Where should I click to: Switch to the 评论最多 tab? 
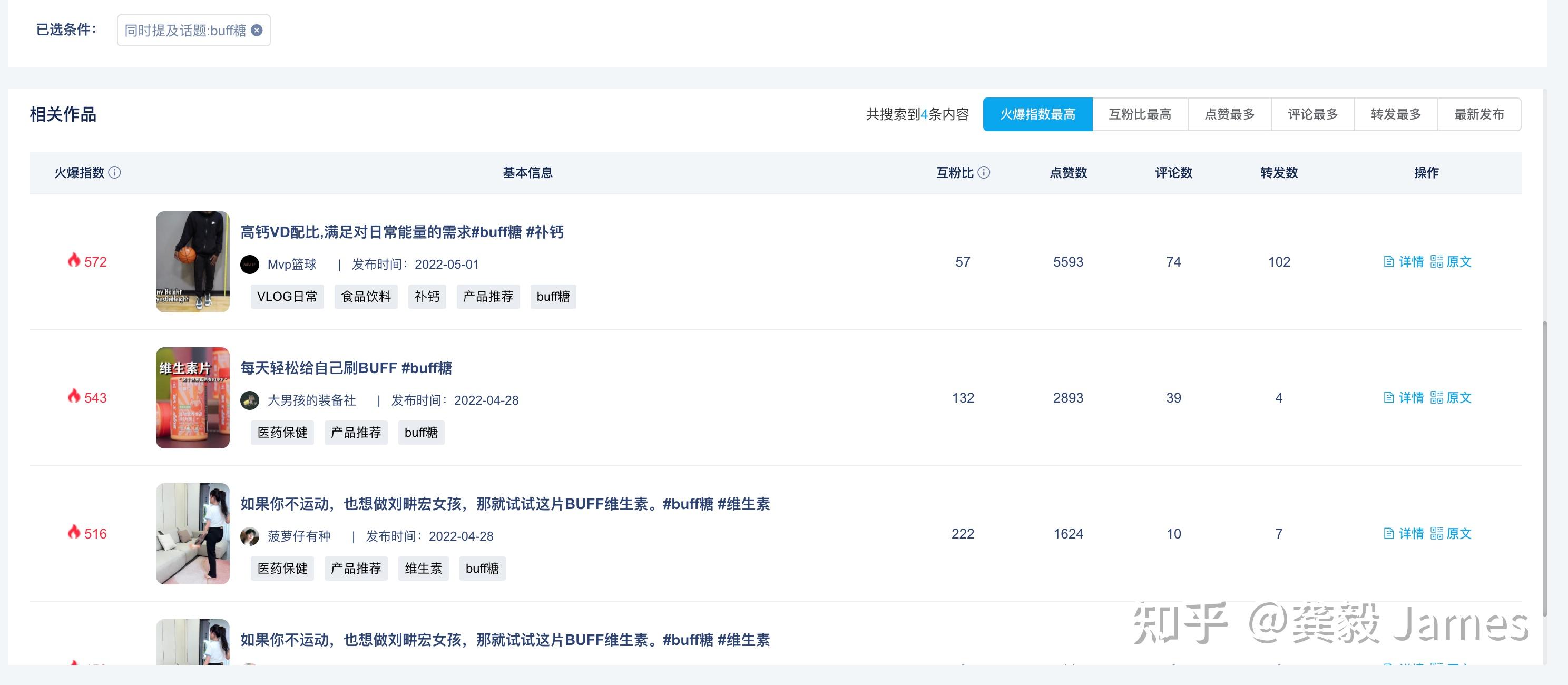click(x=1312, y=114)
